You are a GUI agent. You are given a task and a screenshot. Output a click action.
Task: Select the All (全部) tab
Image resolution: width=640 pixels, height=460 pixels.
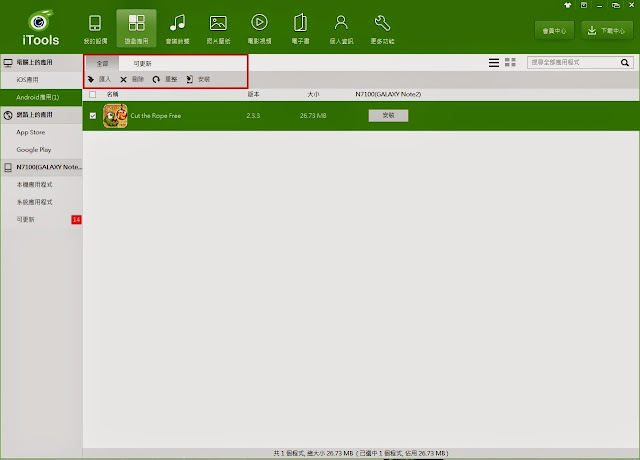(x=102, y=64)
